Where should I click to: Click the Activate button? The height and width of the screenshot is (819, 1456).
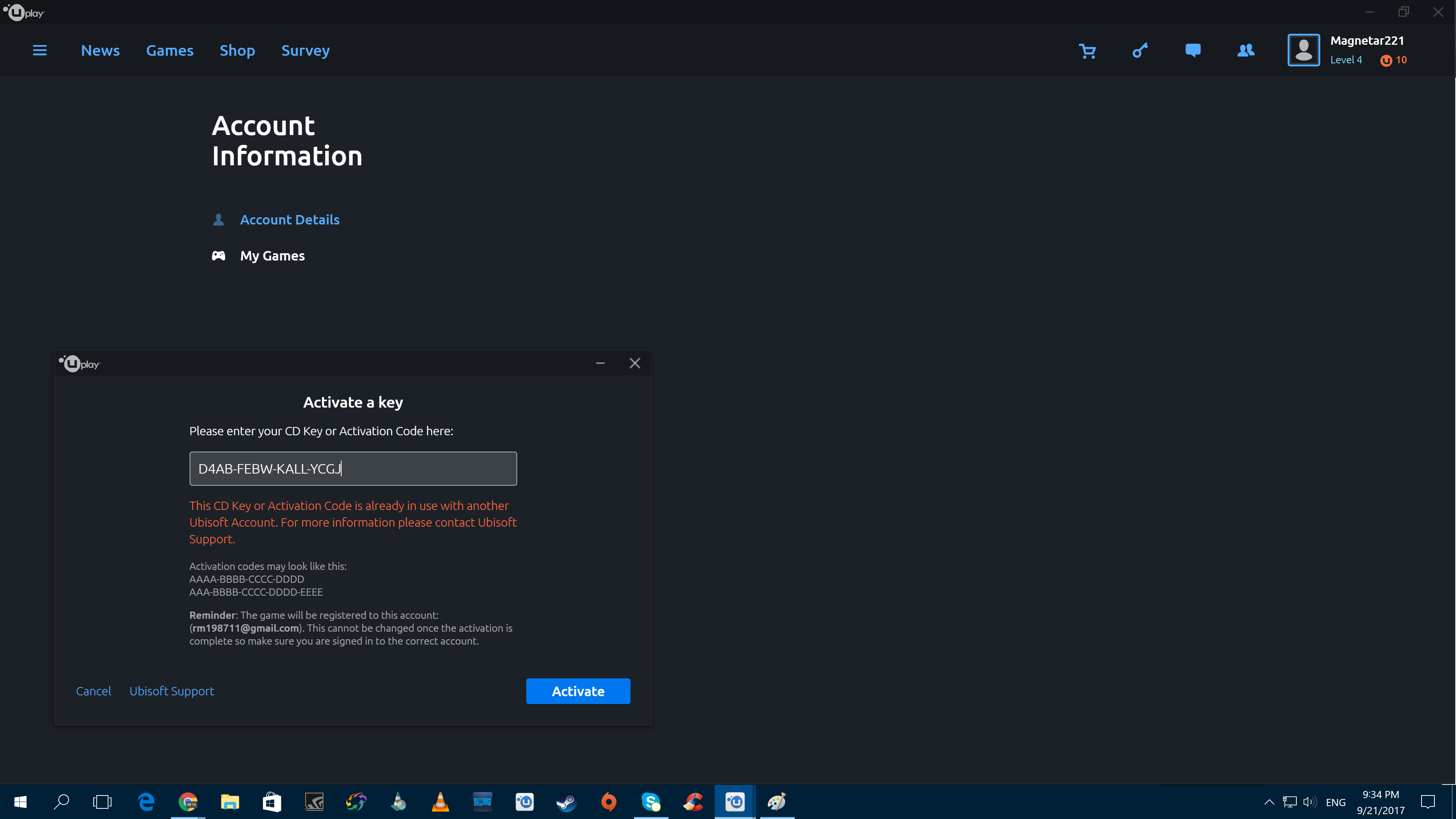pyautogui.click(x=577, y=691)
